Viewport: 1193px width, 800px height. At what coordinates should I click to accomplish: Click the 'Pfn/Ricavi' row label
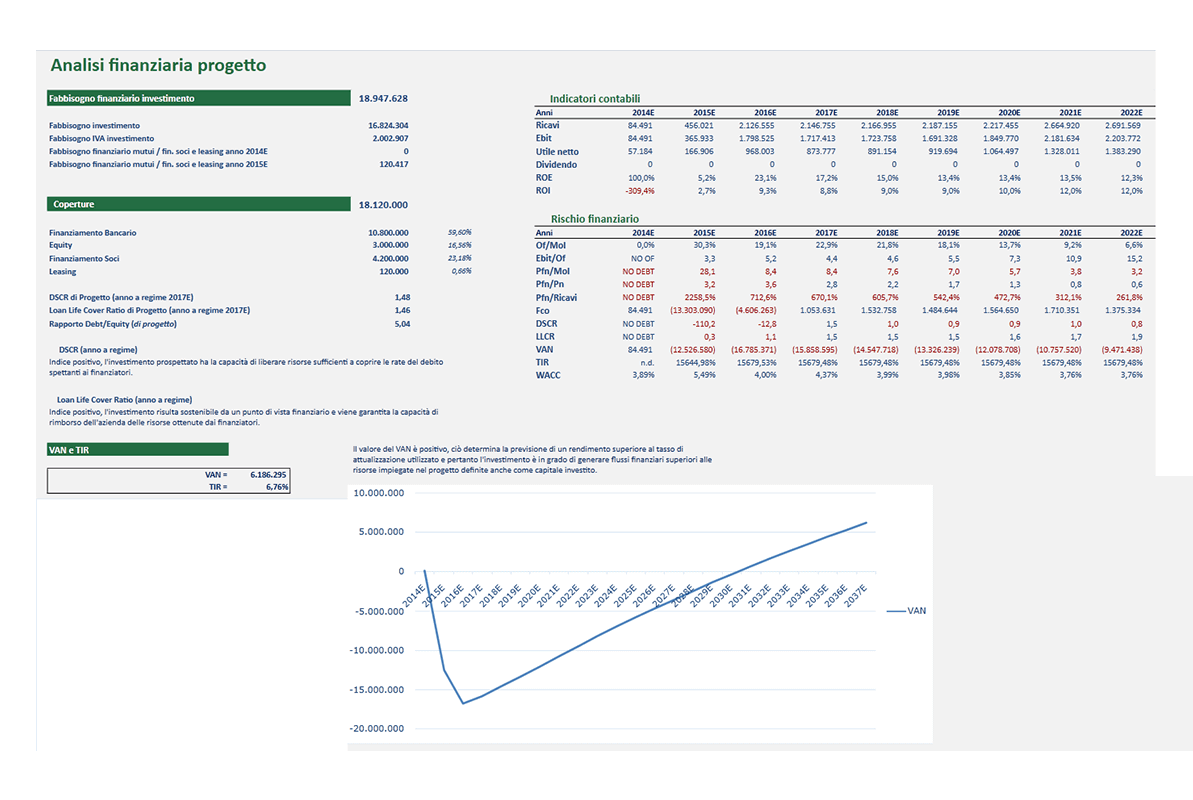pos(556,298)
